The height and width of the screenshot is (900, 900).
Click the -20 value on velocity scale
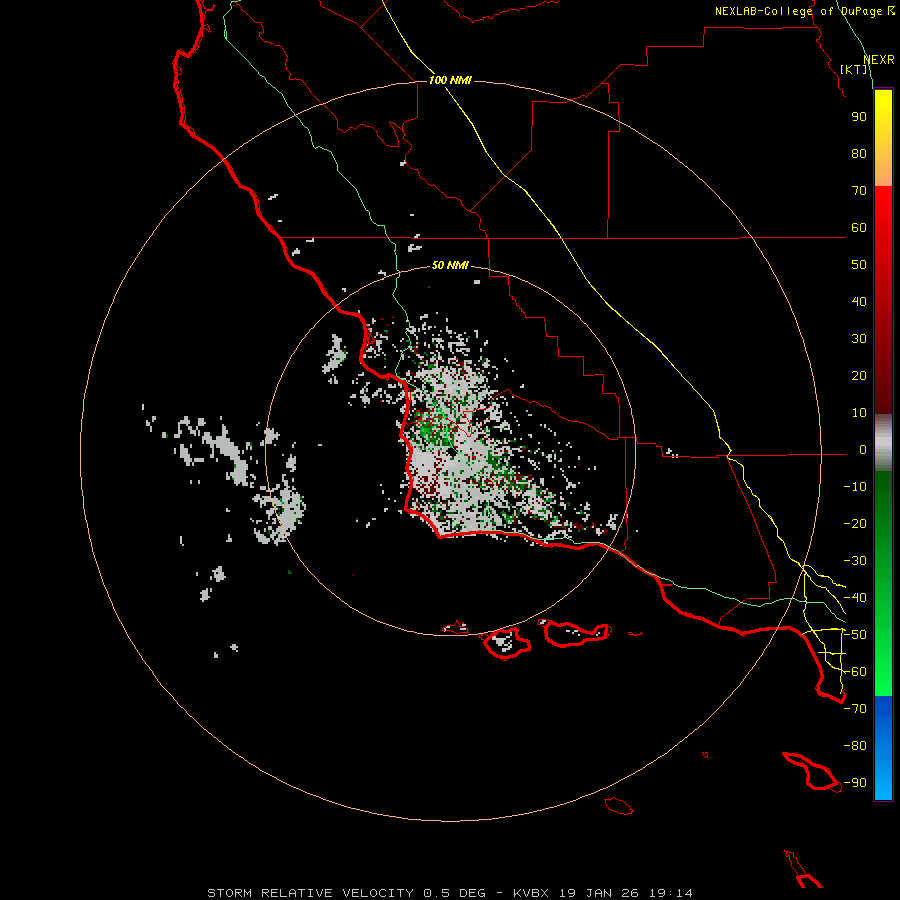coord(855,523)
